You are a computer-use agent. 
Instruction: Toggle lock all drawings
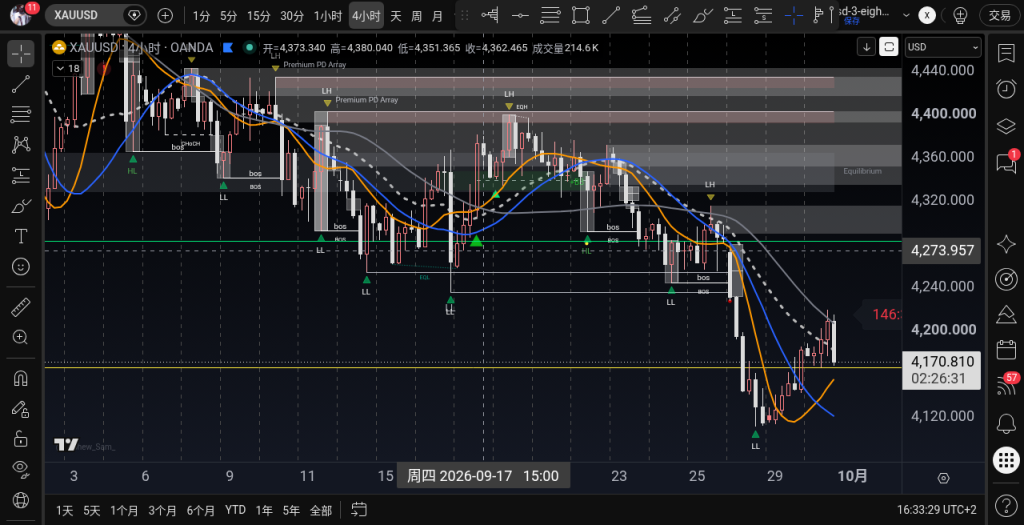(x=21, y=438)
